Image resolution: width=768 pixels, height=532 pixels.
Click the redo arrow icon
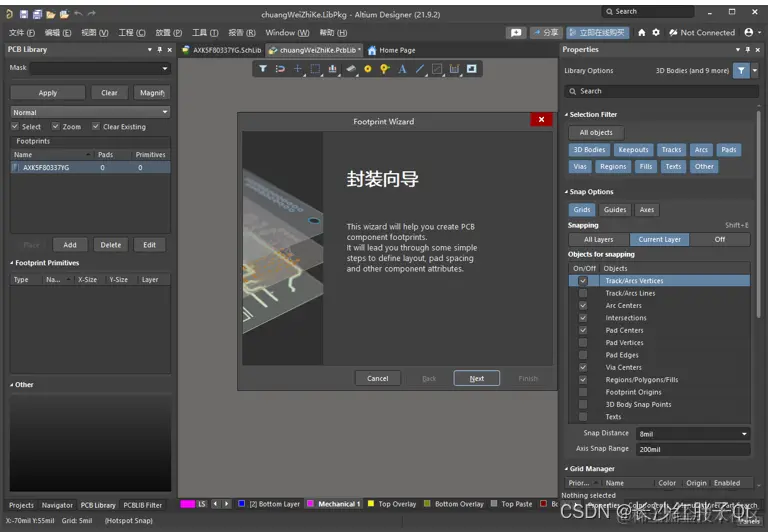click(x=92, y=14)
